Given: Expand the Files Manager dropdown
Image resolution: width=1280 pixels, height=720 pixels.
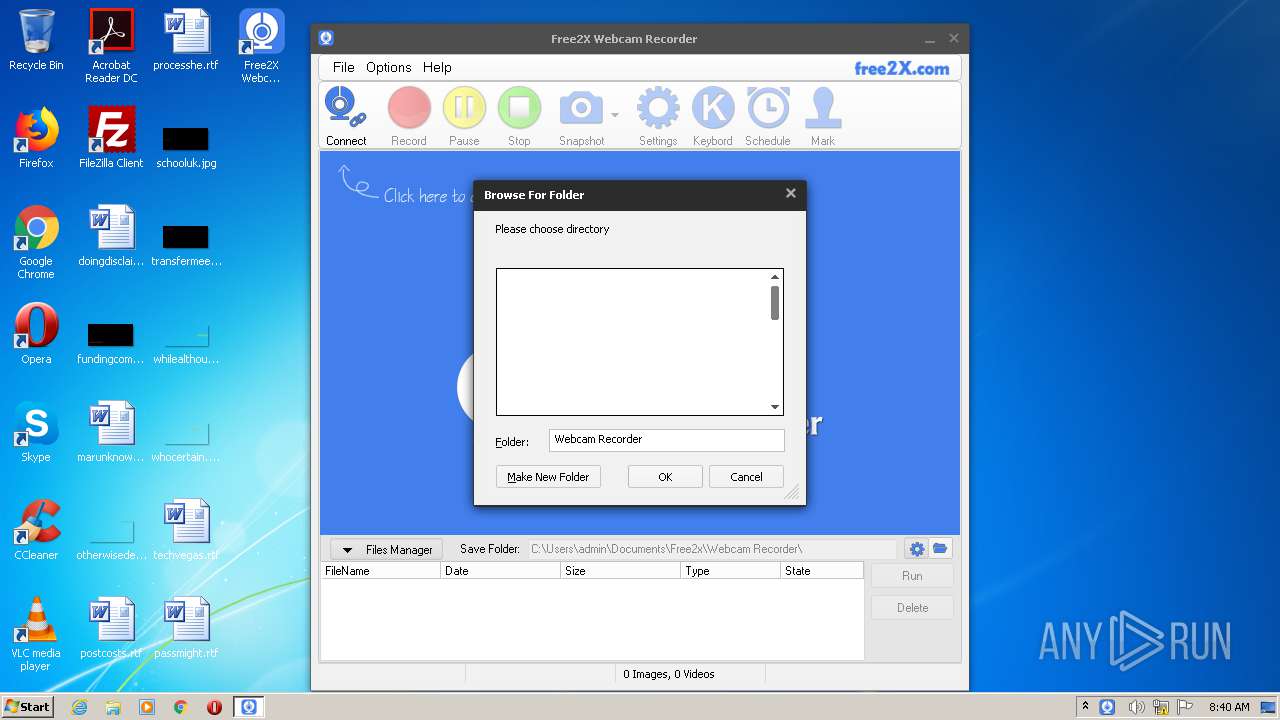Looking at the screenshot, I should (386, 549).
